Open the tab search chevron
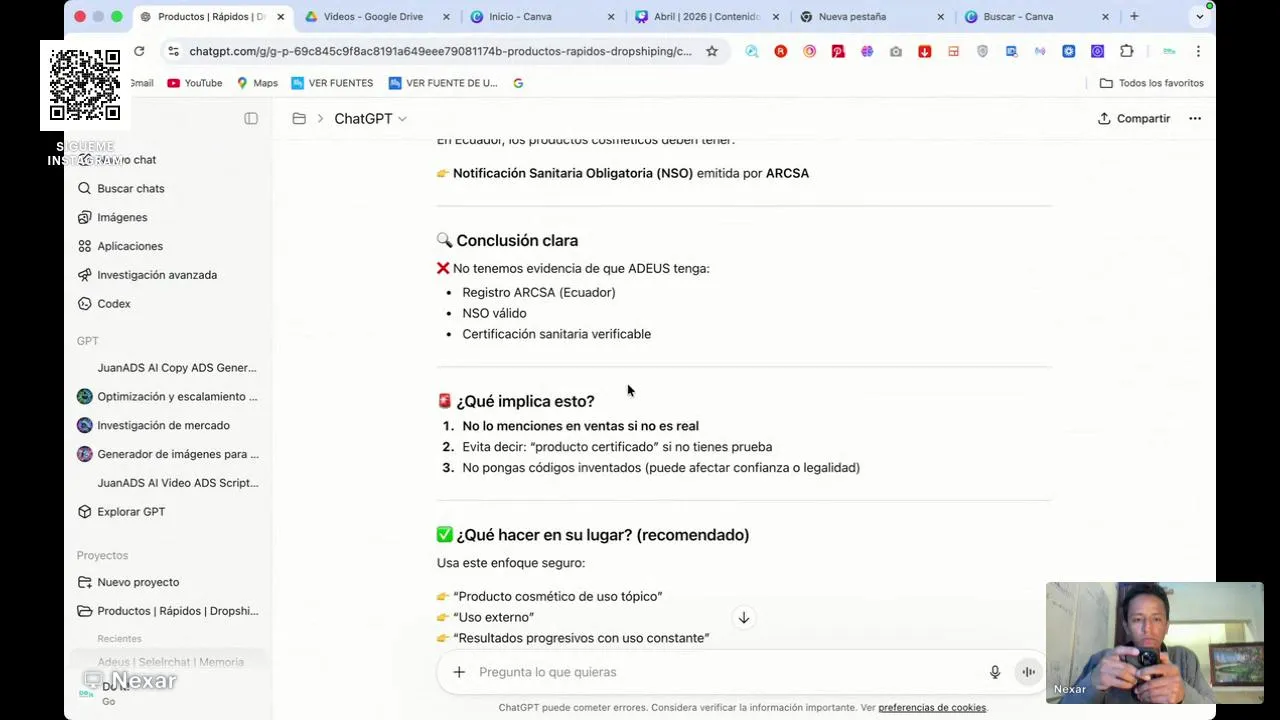The height and width of the screenshot is (720, 1280). 1200,17
